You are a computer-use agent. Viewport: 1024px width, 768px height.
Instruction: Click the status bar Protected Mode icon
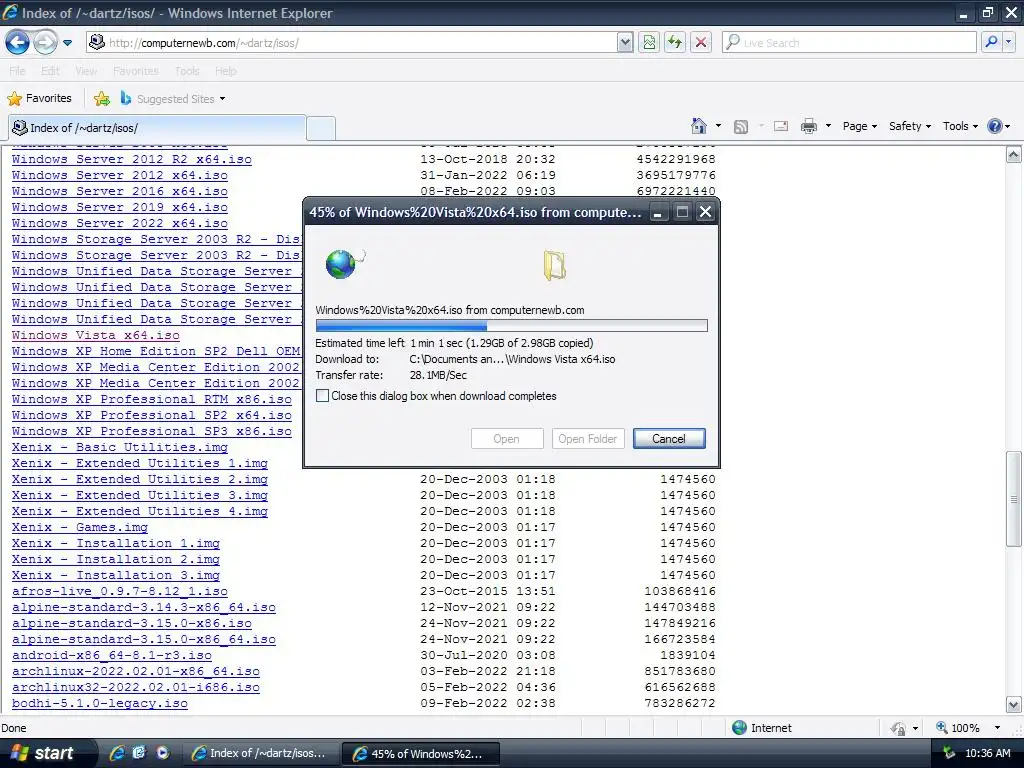(x=899, y=728)
